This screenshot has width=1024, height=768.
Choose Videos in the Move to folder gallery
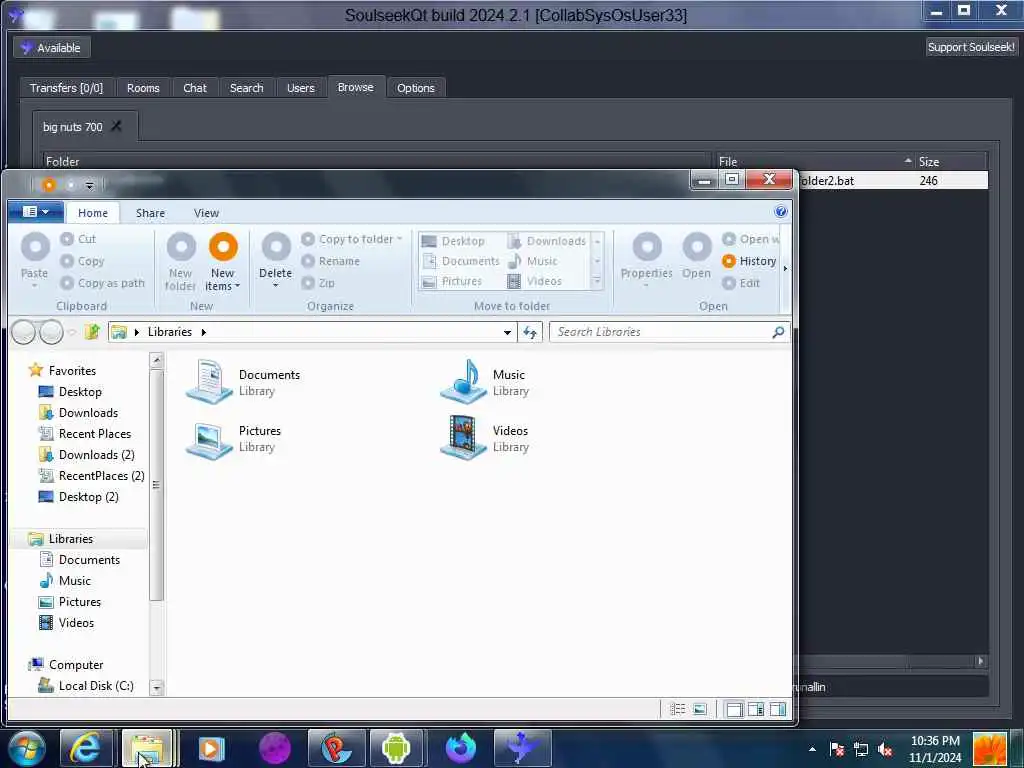point(535,281)
